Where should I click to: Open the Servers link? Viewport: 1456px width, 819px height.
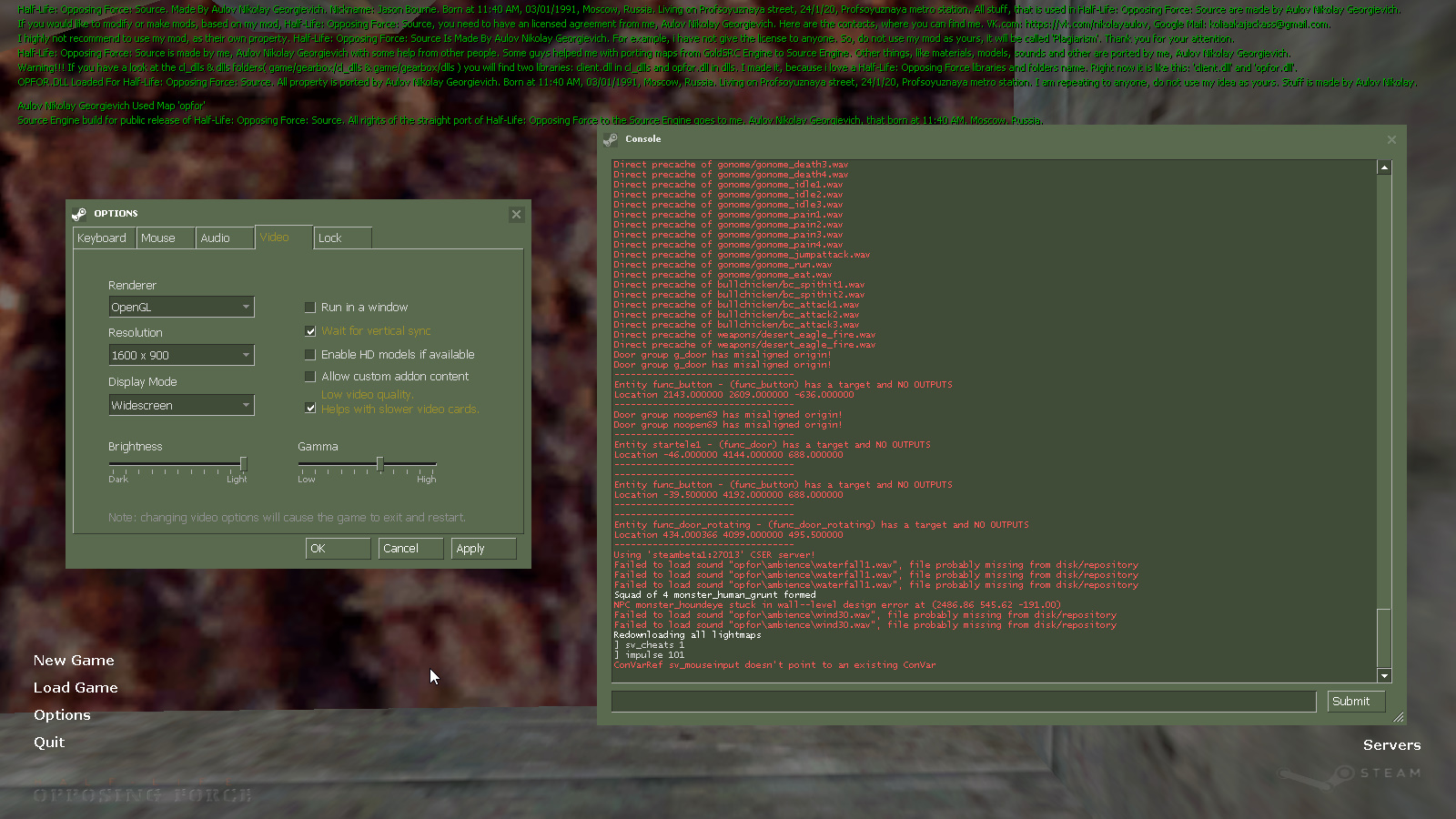pyautogui.click(x=1391, y=745)
